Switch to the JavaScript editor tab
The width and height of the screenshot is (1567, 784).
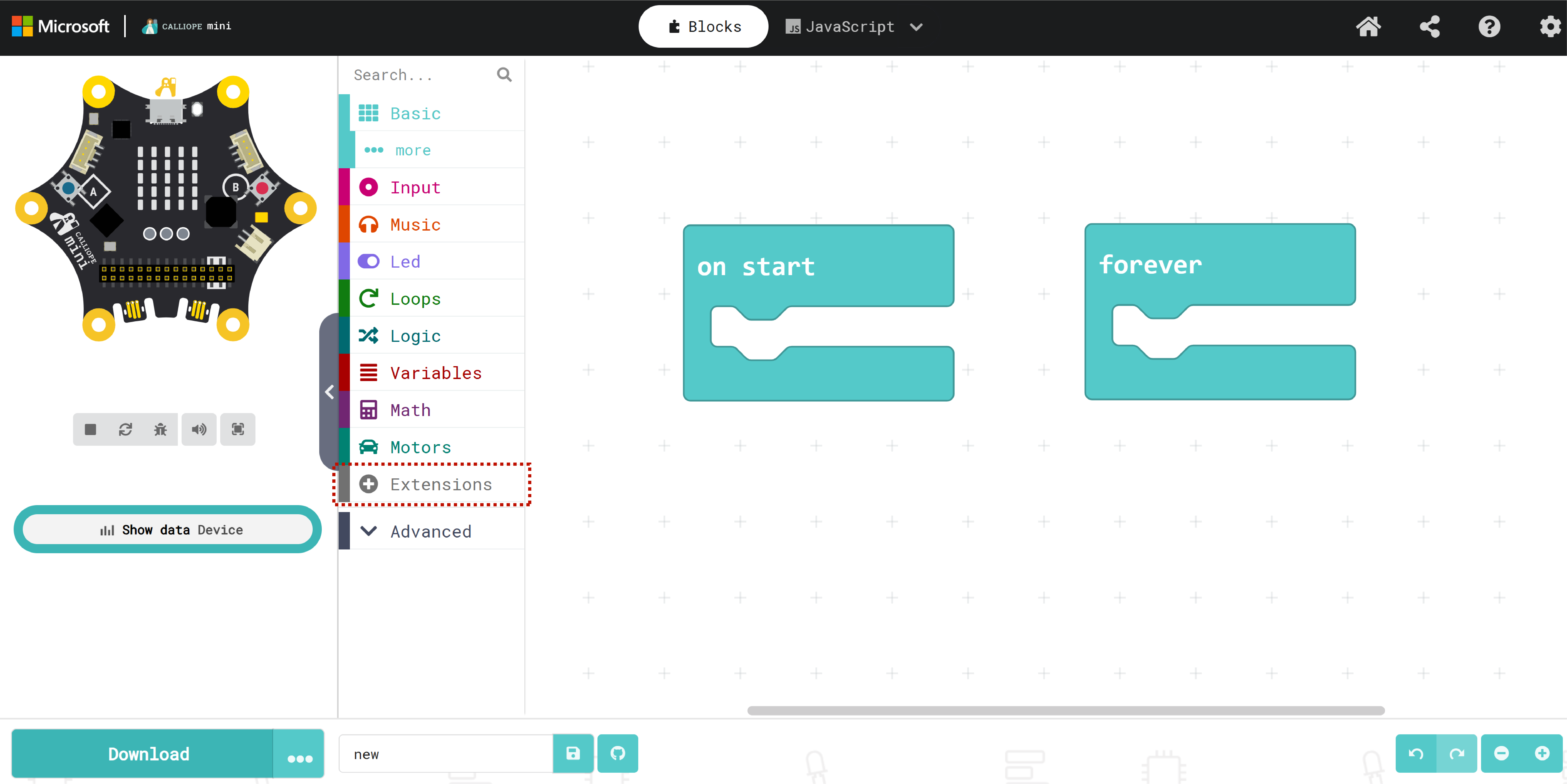click(x=840, y=27)
